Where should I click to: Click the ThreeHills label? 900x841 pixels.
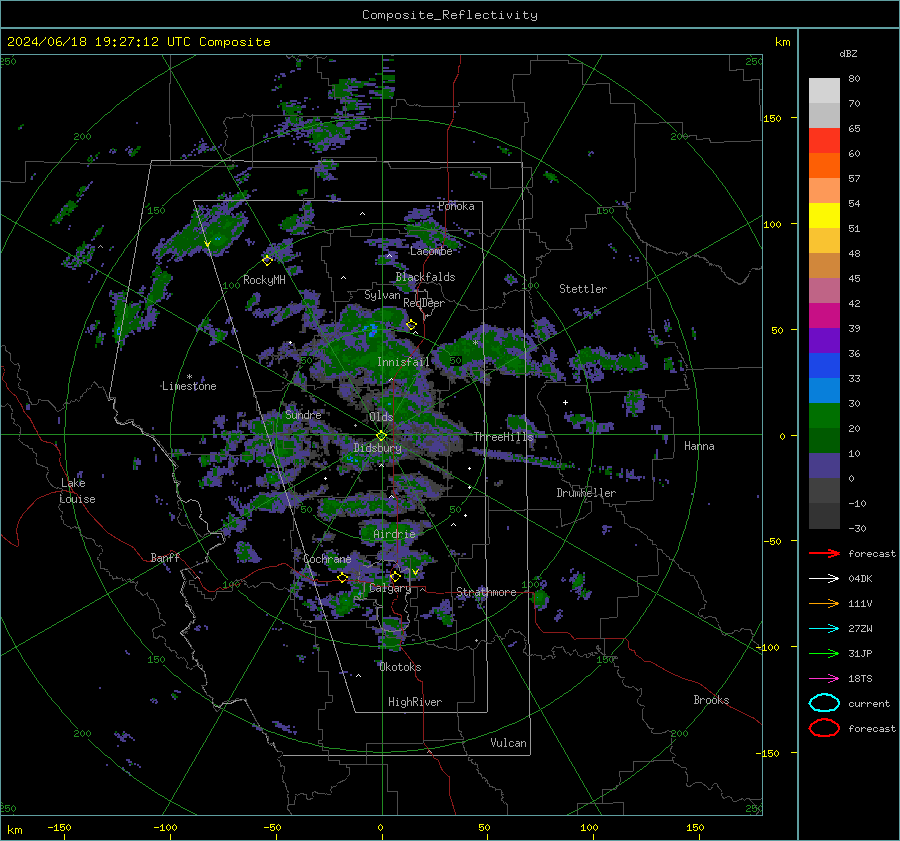click(x=503, y=437)
